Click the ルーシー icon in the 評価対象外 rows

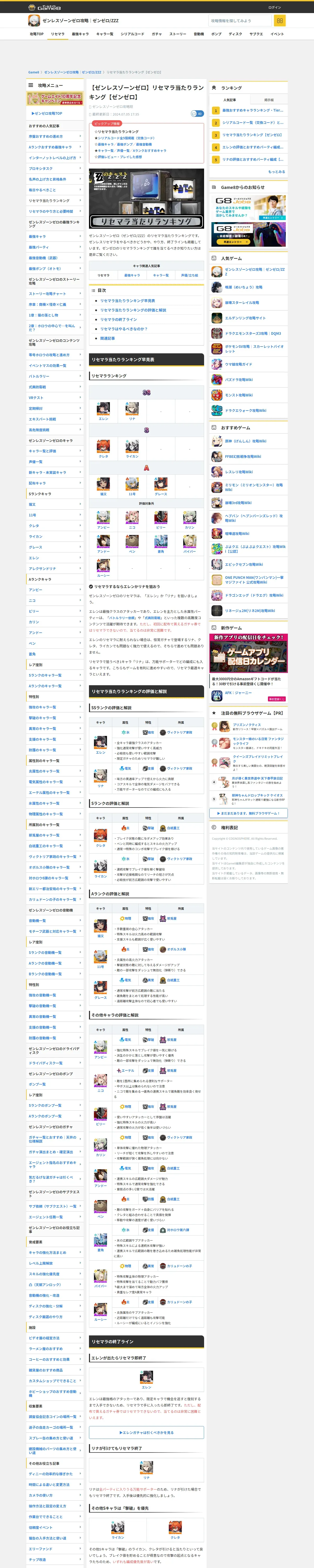[x=103, y=566]
